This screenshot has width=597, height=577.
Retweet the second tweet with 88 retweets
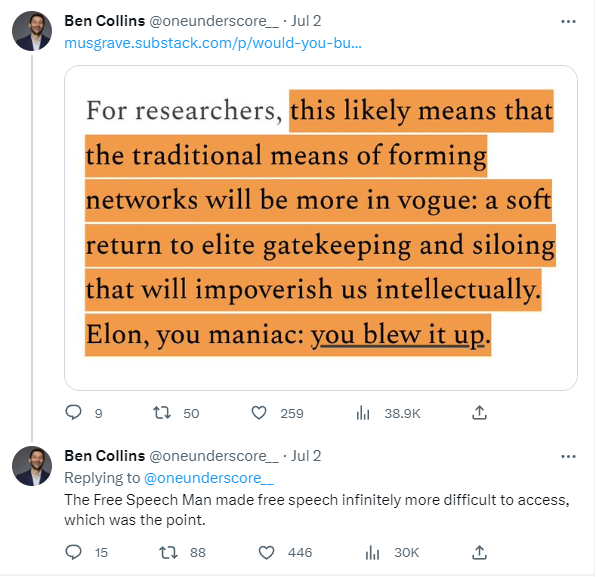point(168,552)
